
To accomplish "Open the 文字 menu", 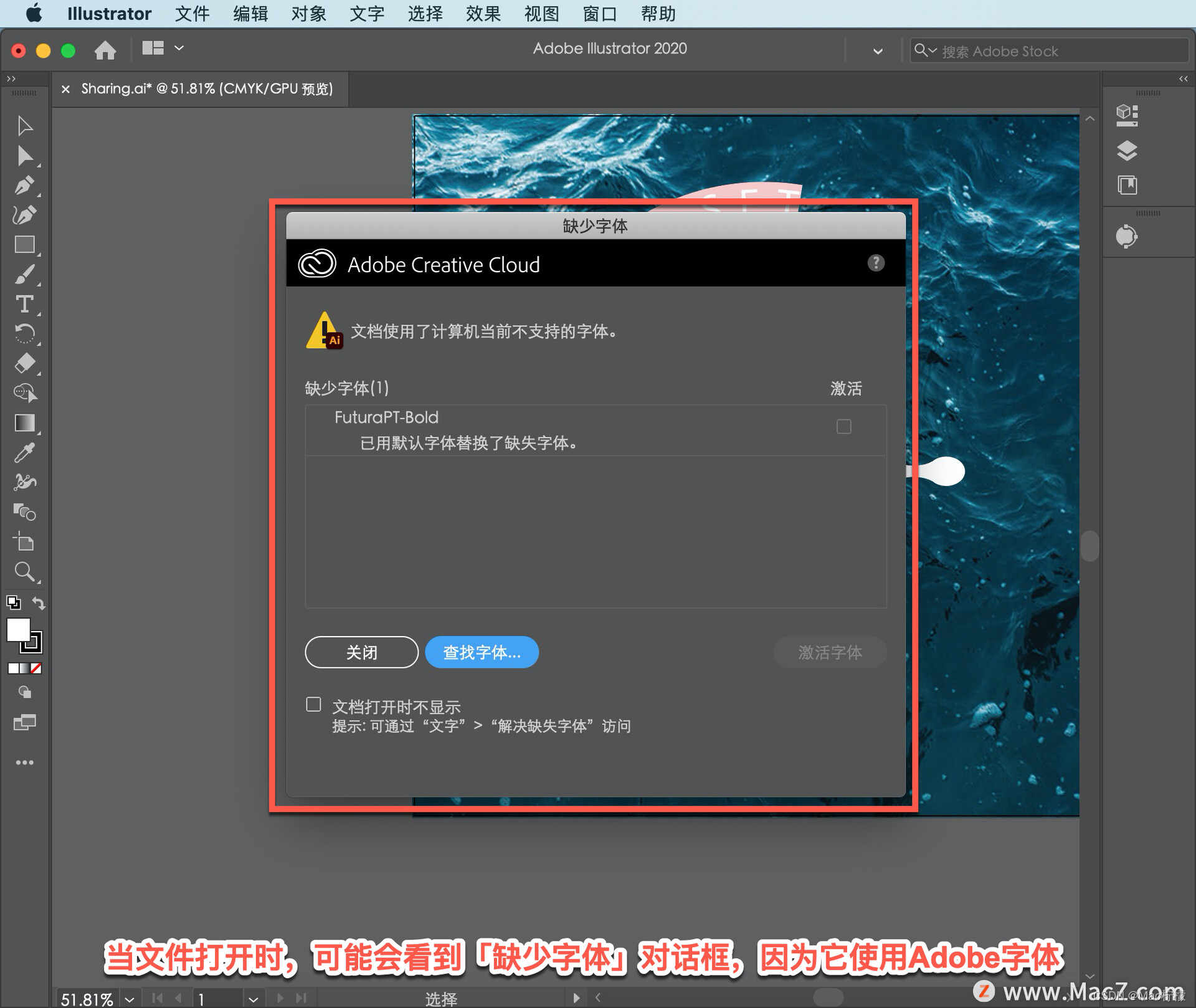I will click(366, 14).
